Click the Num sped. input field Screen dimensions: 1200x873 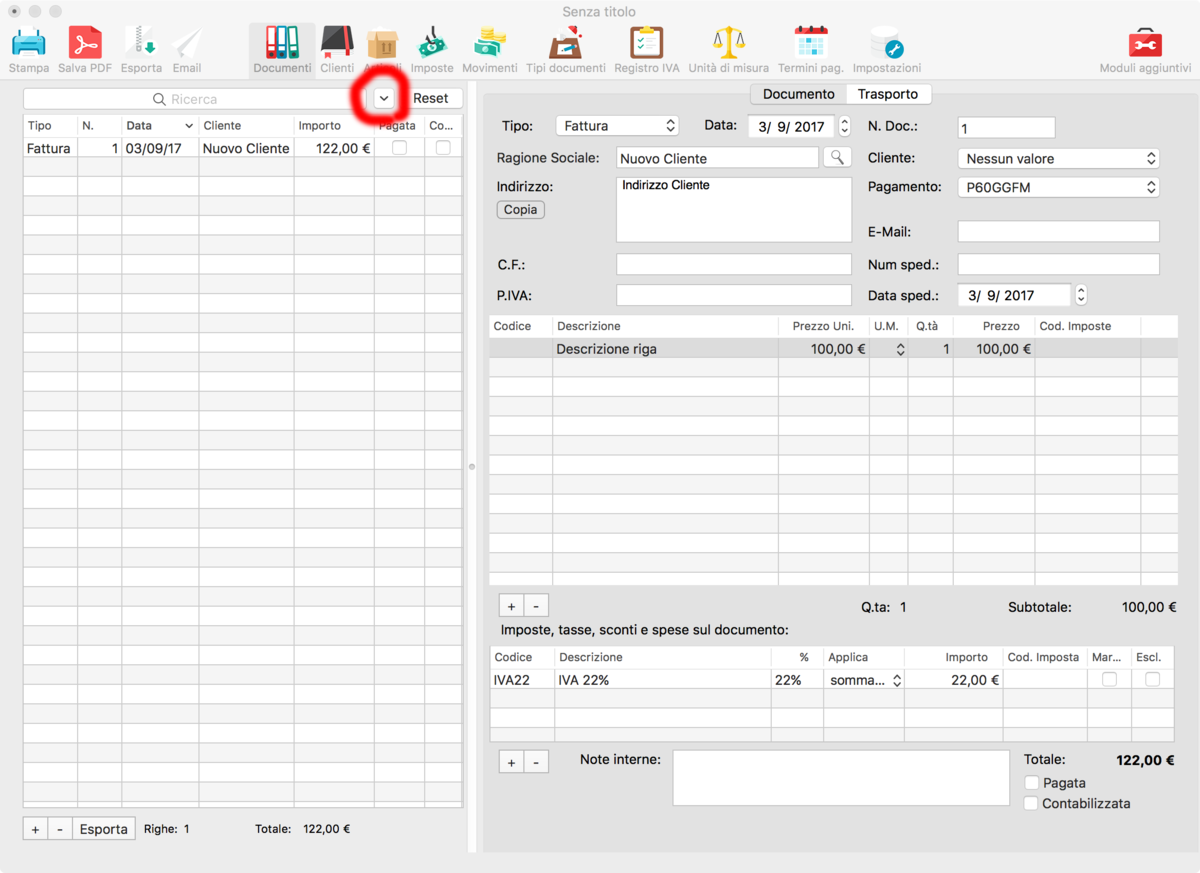[1058, 264]
